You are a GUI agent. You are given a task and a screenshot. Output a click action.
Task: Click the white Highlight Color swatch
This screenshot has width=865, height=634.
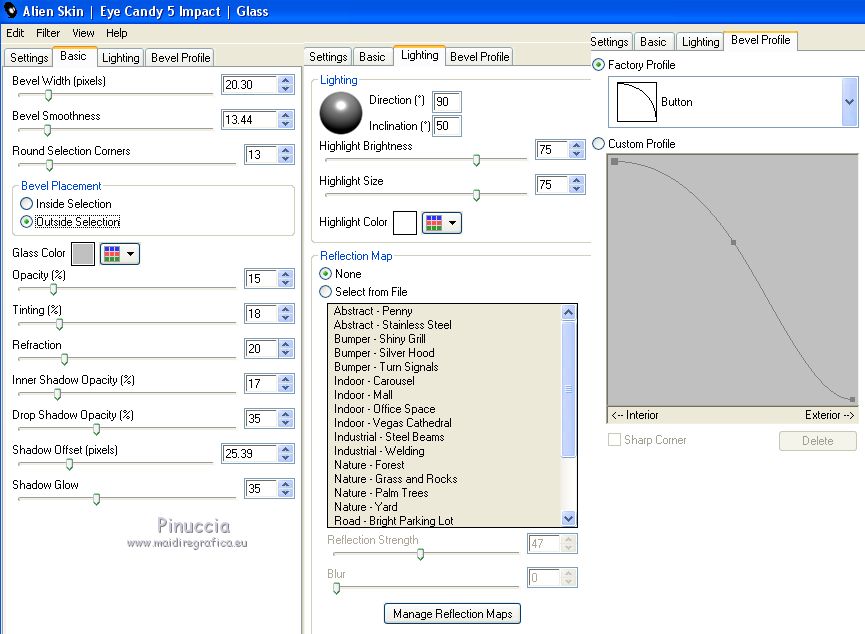coord(405,223)
